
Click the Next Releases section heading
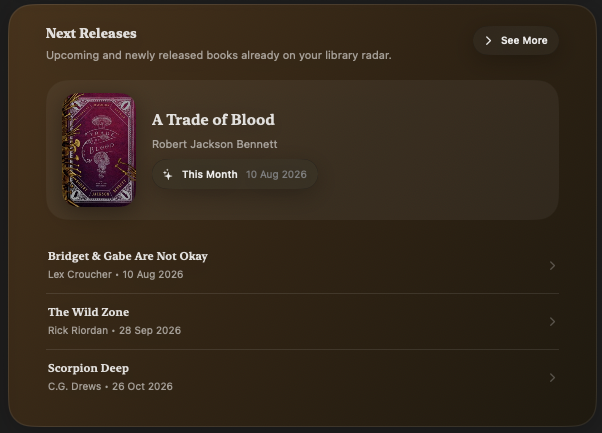click(91, 33)
